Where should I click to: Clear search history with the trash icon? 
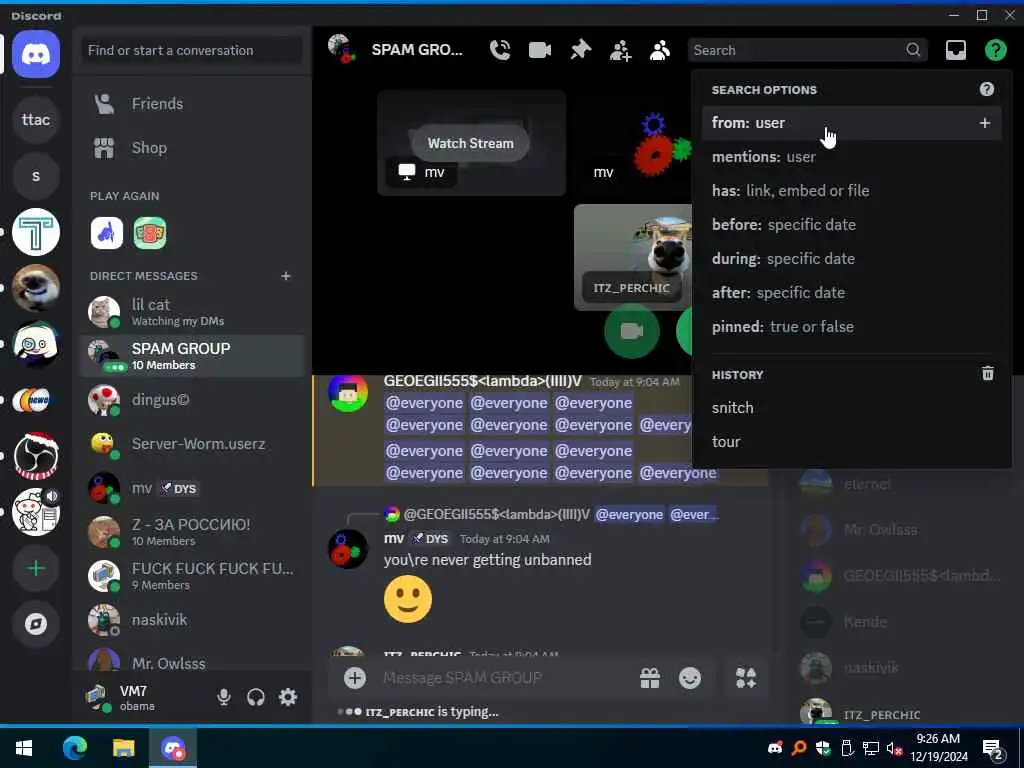(987, 374)
